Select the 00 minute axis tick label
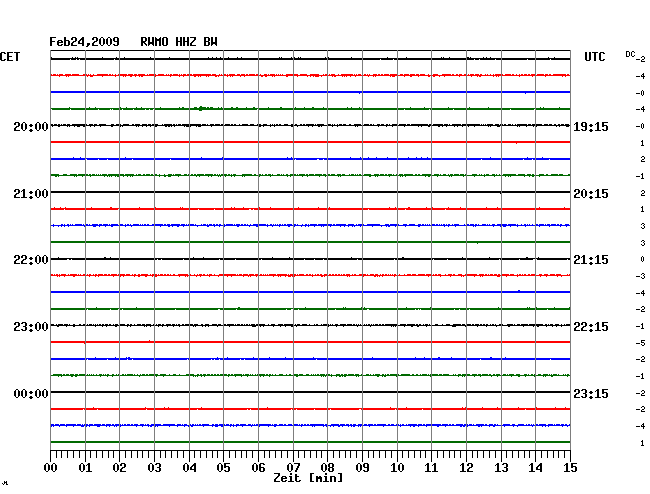 click(51, 468)
